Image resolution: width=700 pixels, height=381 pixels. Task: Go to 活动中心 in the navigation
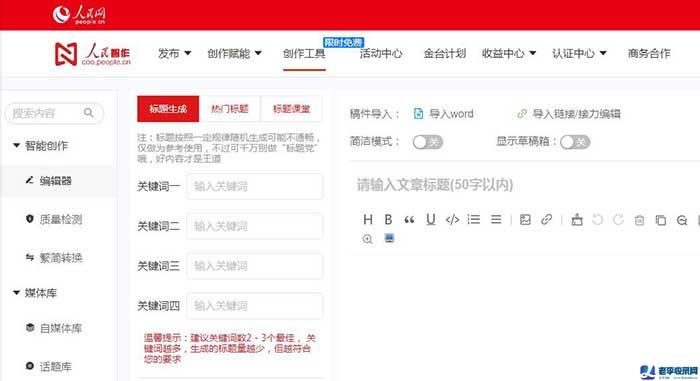coord(381,54)
